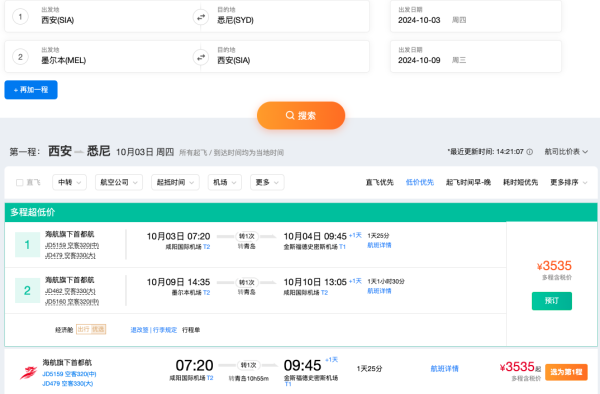
Task: Open the 机场 filter dropdown
Action: (x=225, y=182)
